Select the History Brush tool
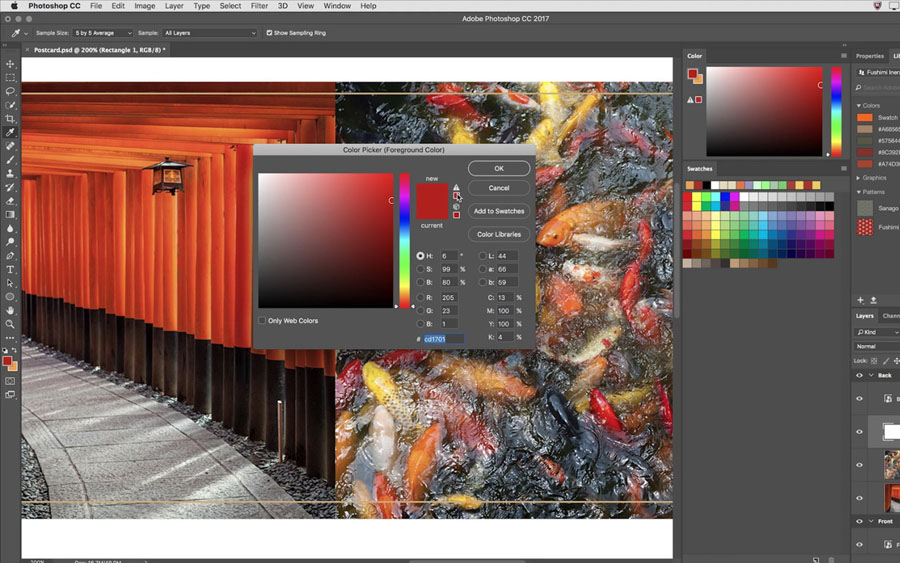This screenshot has height=563, width=900. pyautogui.click(x=10, y=187)
